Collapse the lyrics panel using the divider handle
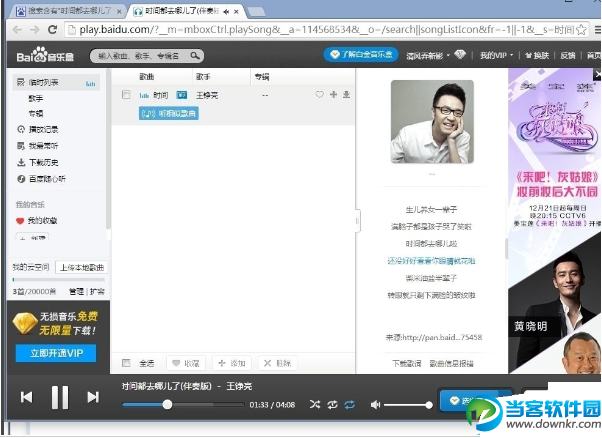602x438 pixels. (357, 220)
